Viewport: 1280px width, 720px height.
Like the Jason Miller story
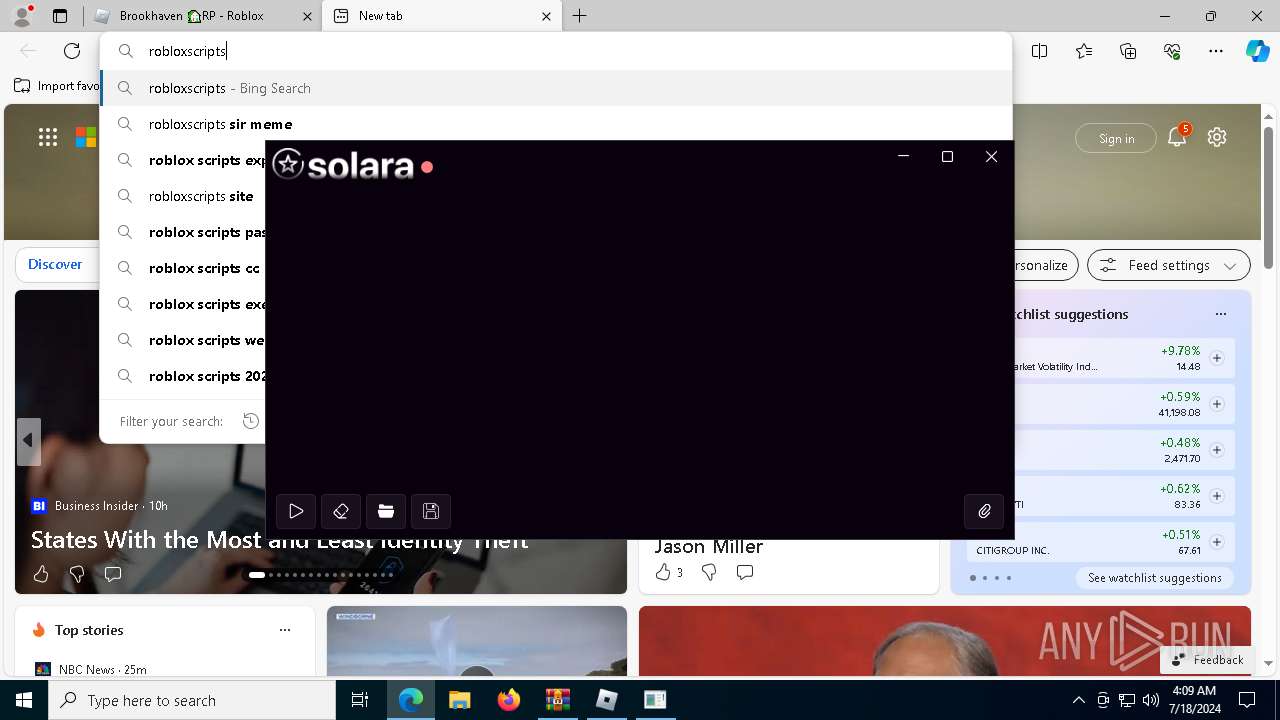(x=663, y=572)
